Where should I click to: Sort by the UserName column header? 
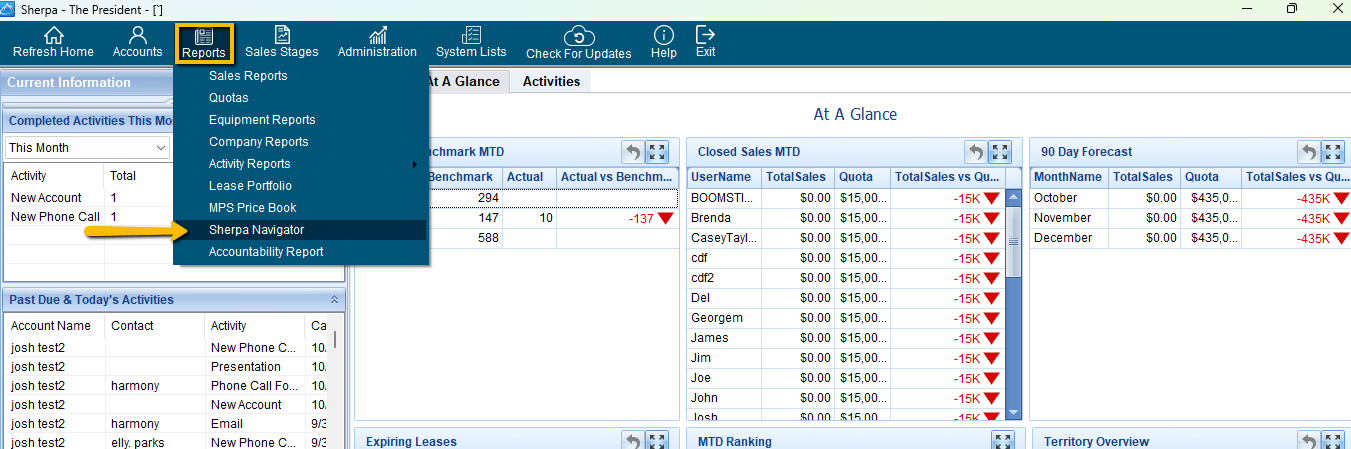tap(723, 177)
